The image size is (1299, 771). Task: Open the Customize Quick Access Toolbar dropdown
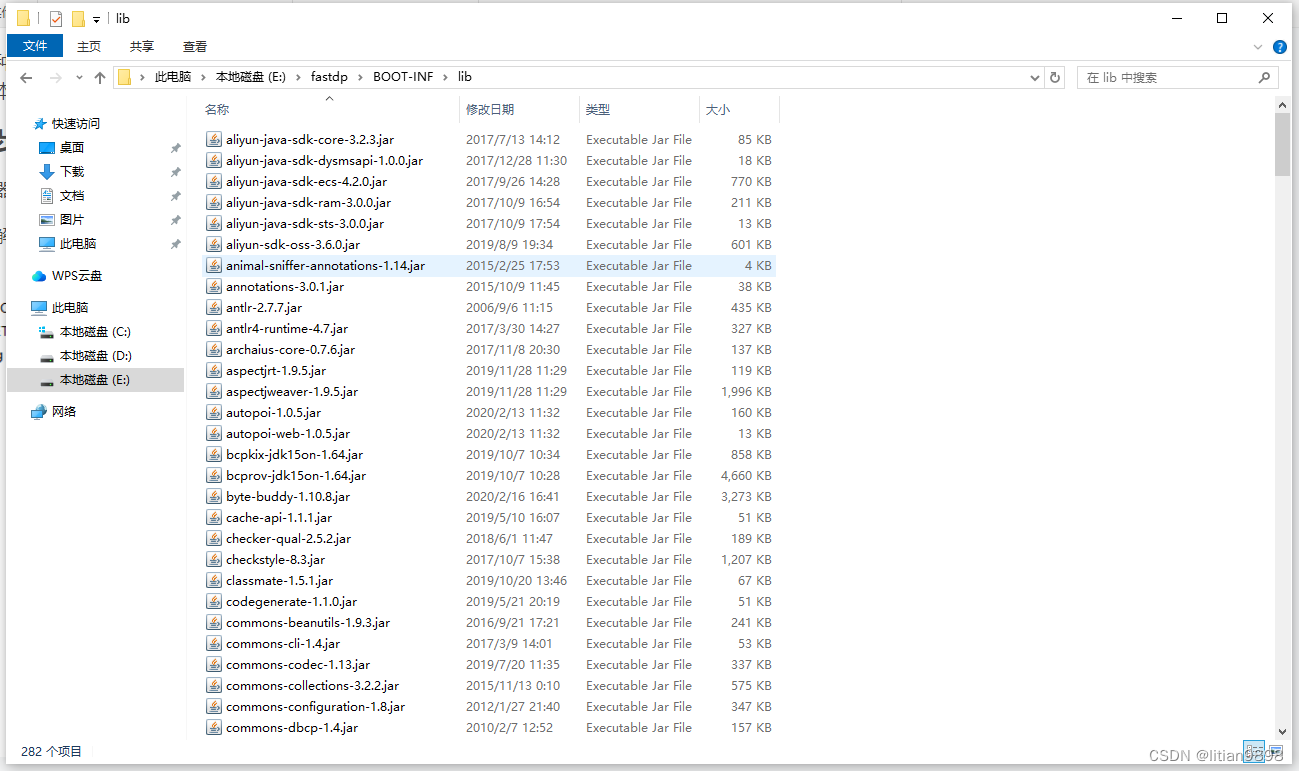[96, 19]
